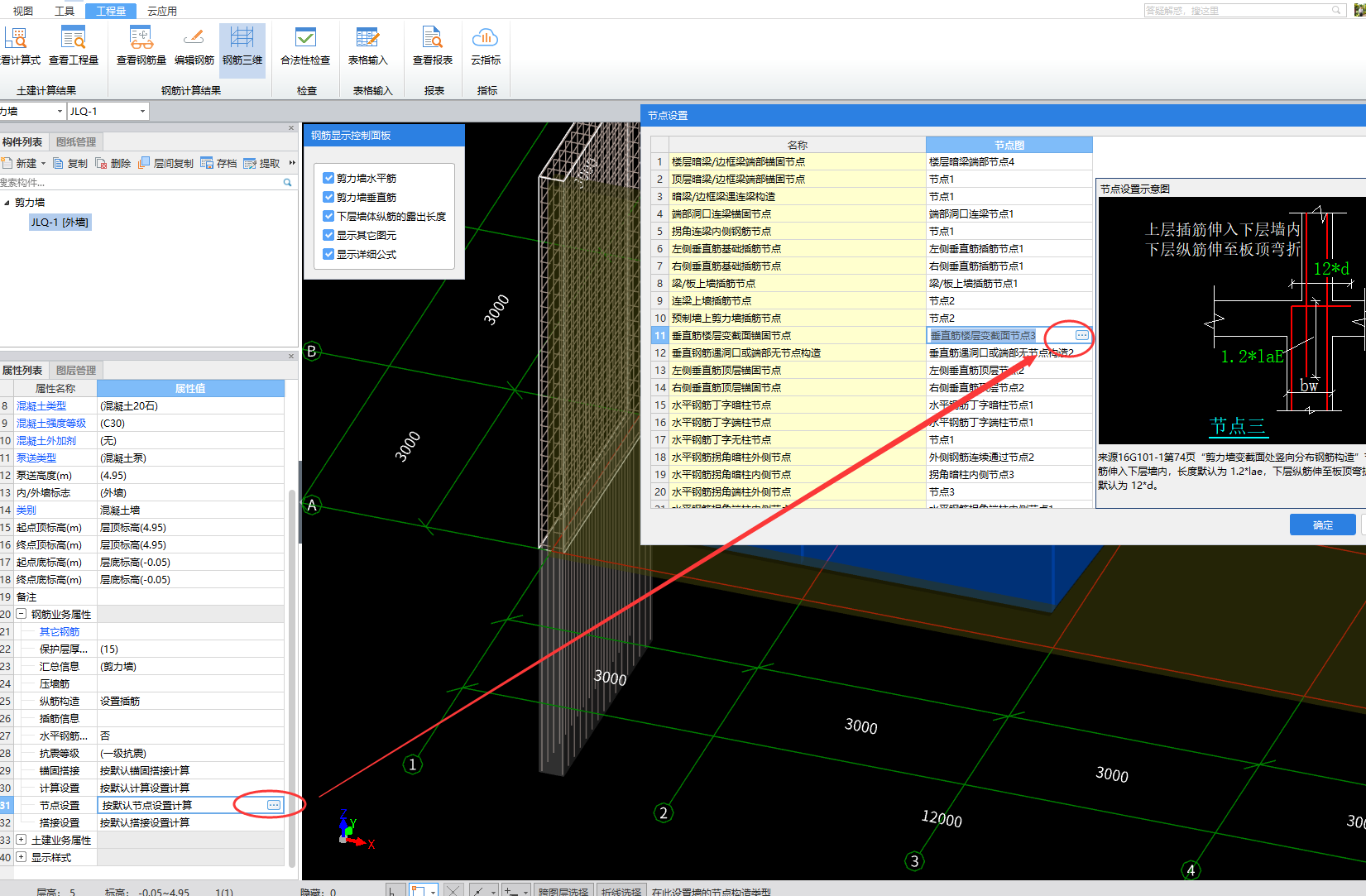The height and width of the screenshot is (896, 1366).
Task: Disable the 显示详细公式 checkbox
Action: coord(328,254)
